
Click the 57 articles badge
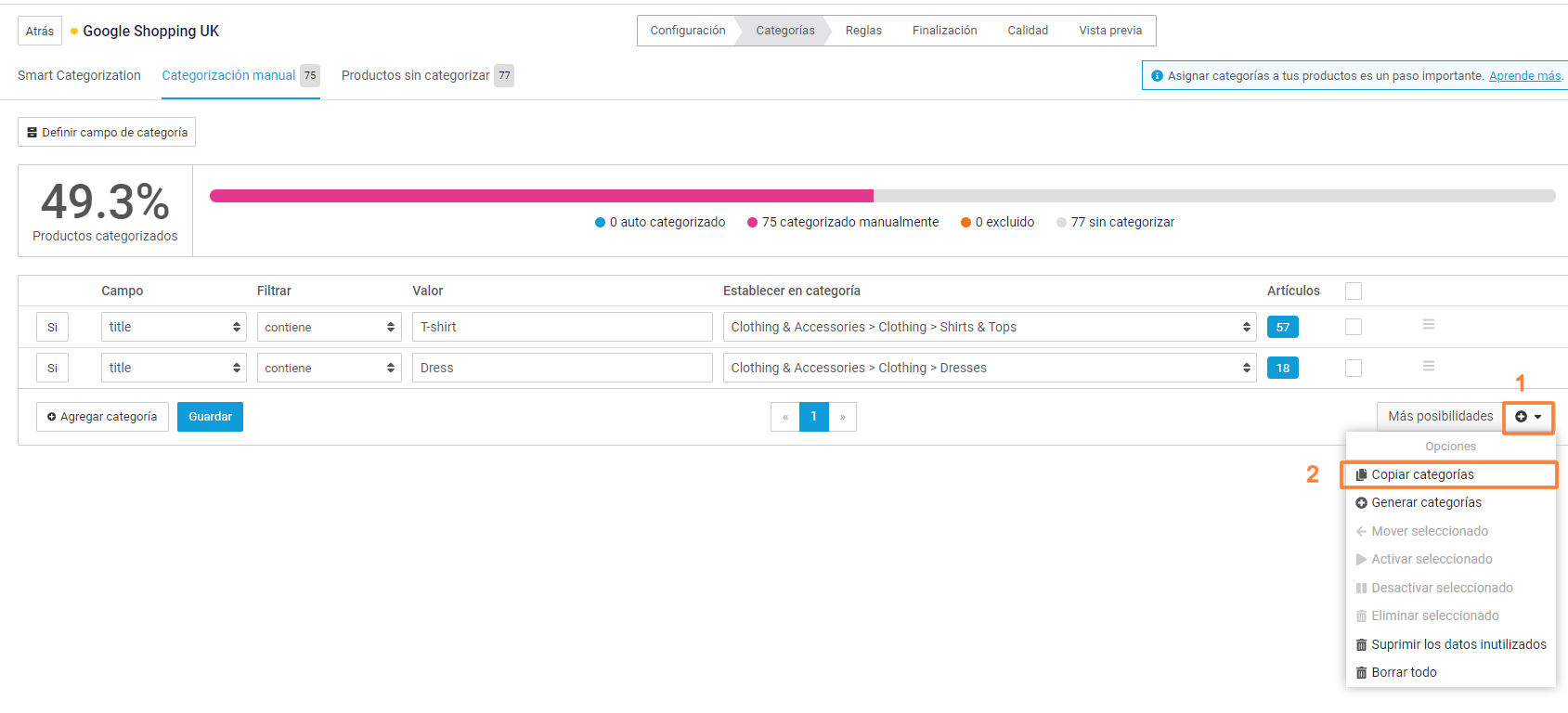(1282, 327)
